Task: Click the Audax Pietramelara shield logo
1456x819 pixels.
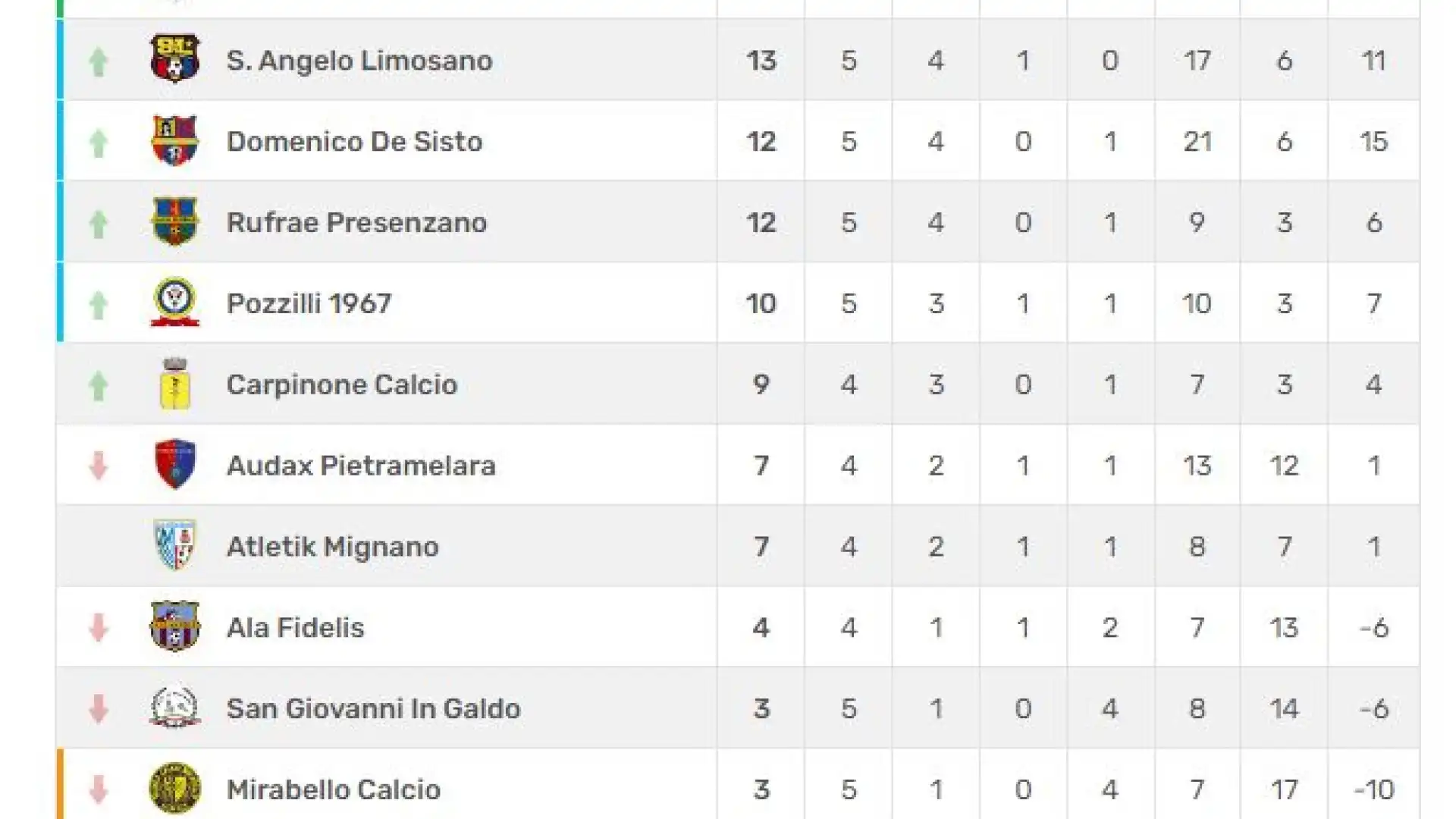Action: click(175, 464)
